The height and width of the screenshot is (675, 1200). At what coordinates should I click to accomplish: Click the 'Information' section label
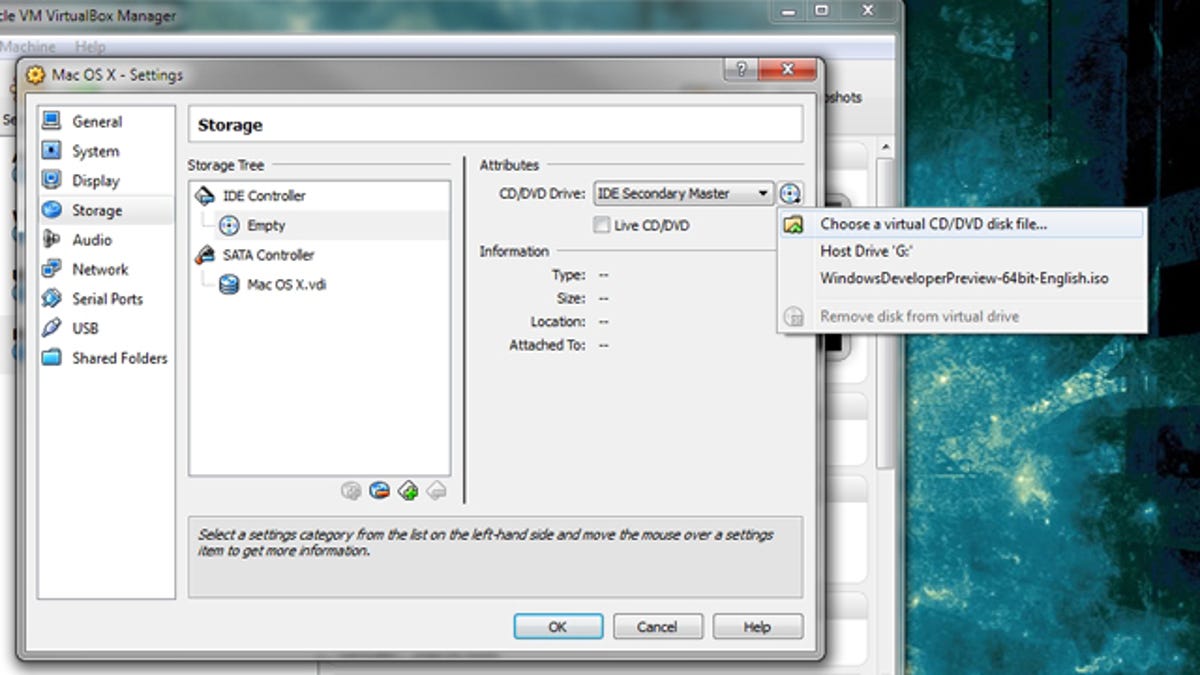[x=514, y=251]
